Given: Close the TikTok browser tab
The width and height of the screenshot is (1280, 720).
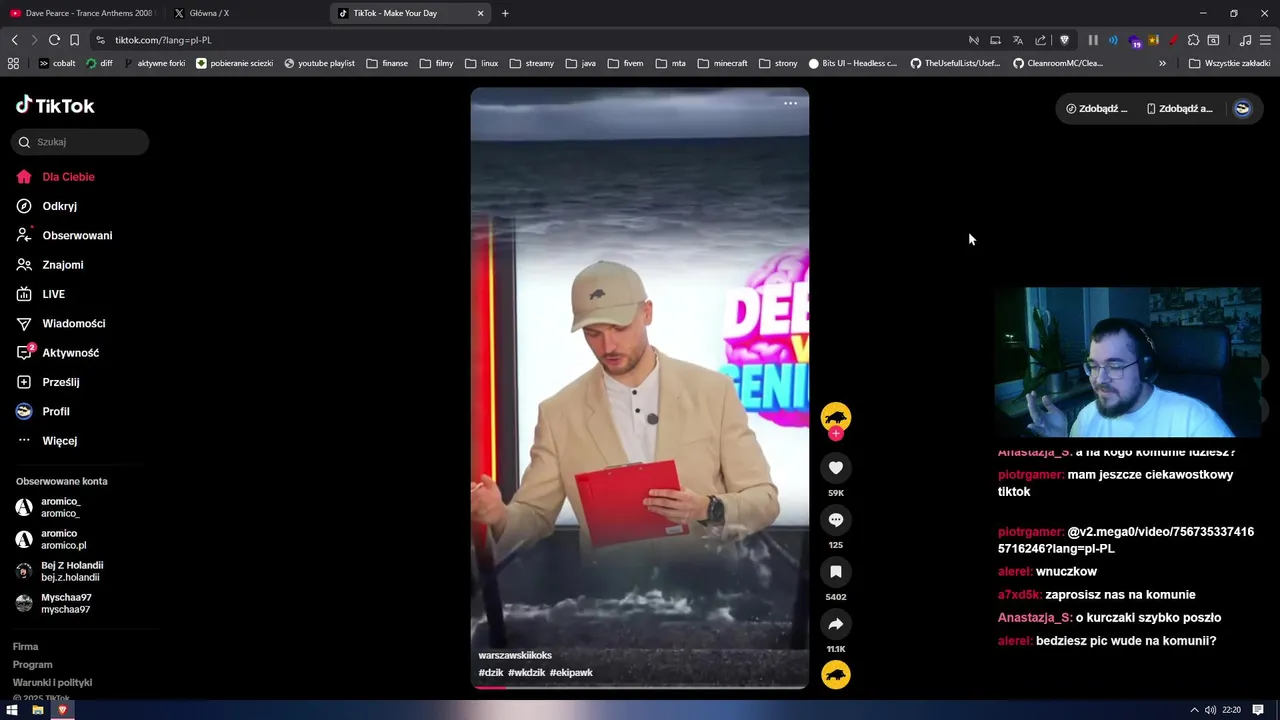Looking at the screenshot, I should tap(480, 13).
